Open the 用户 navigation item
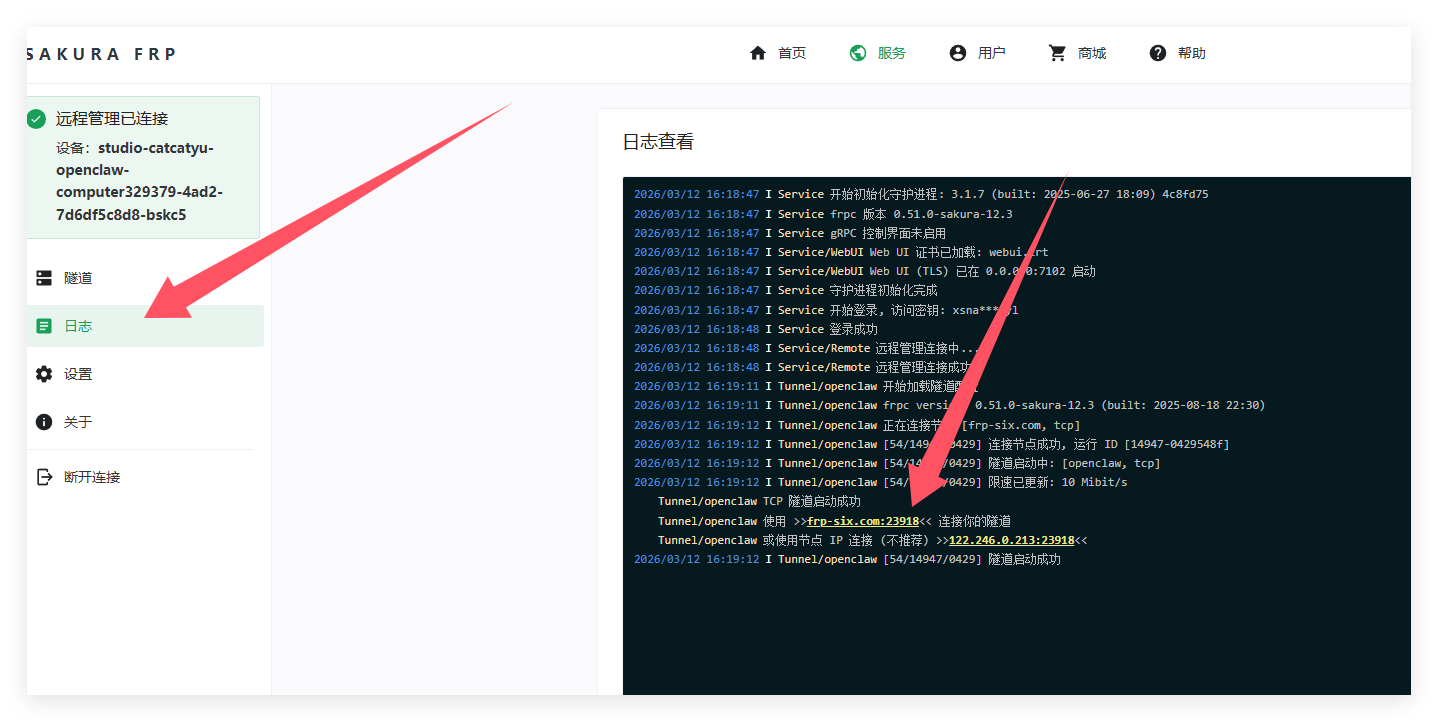1438x722 pixels. click(977, 53)
